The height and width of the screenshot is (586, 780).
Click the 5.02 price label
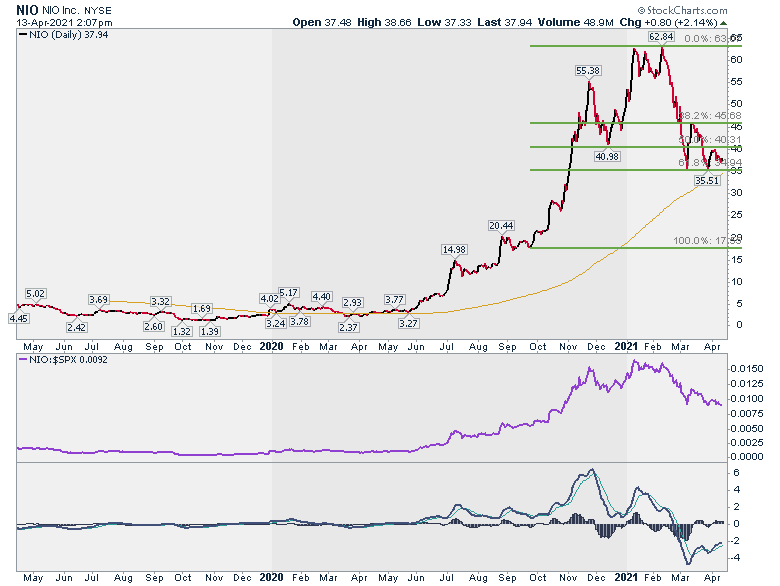click(35, 293)
